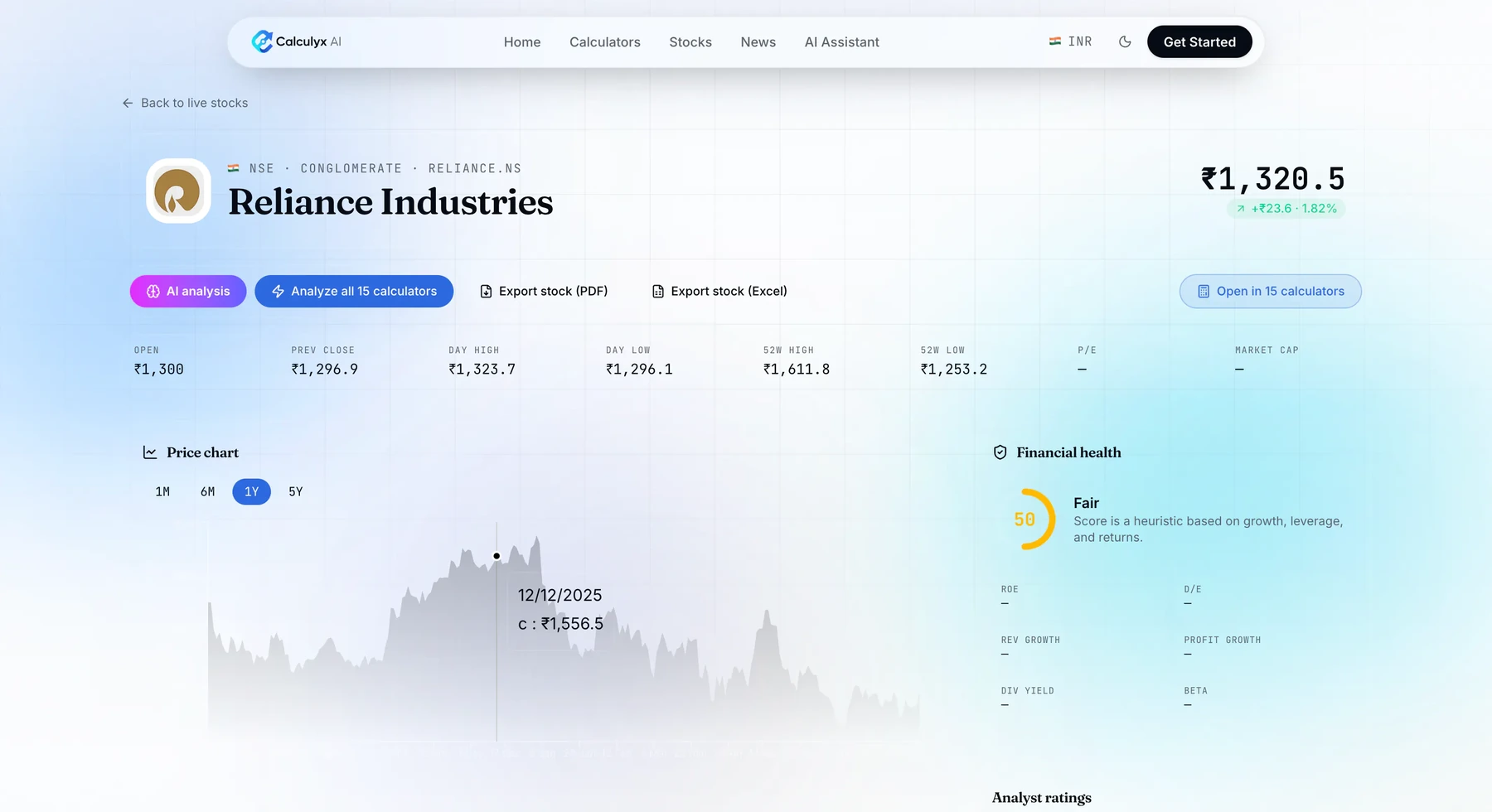Click the DIV YIELD label
Viewport: 1492px width, 812px height.
point(1028,691)
